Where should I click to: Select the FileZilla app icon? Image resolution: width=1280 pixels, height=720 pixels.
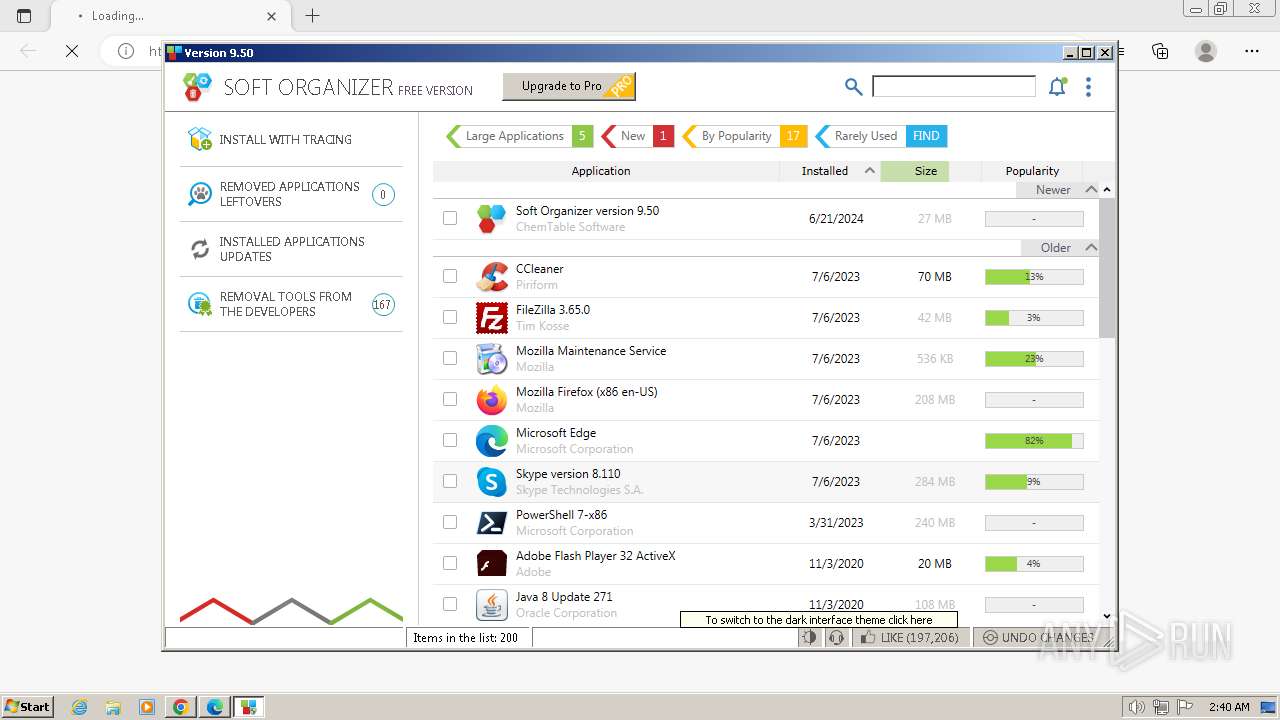[x=492, y=318]
